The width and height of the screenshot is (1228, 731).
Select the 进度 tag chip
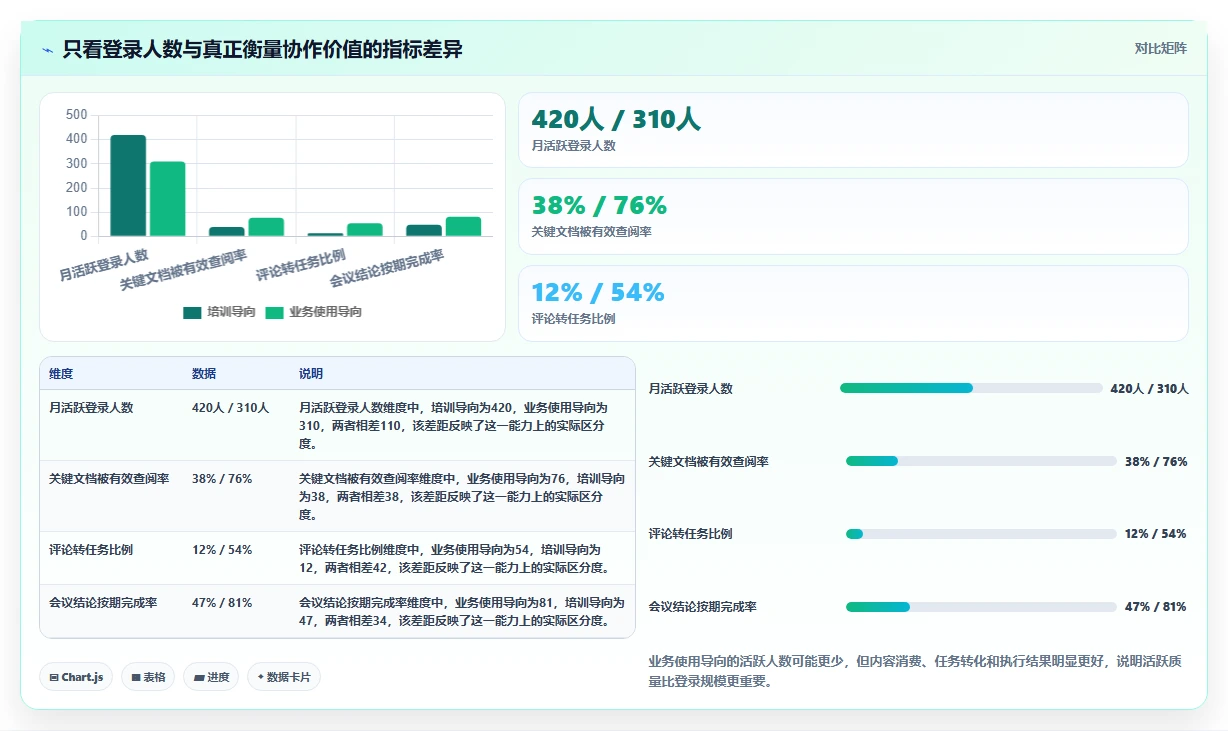(x=211, y=677)
